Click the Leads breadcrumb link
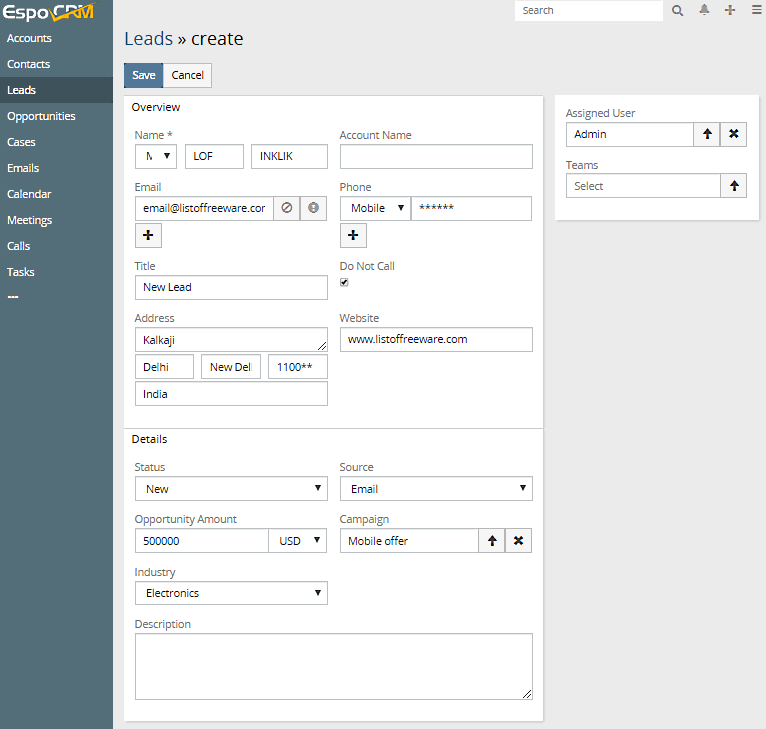This screenshot has height=729, width=766. pyautogui.click(x=149, y=39)
